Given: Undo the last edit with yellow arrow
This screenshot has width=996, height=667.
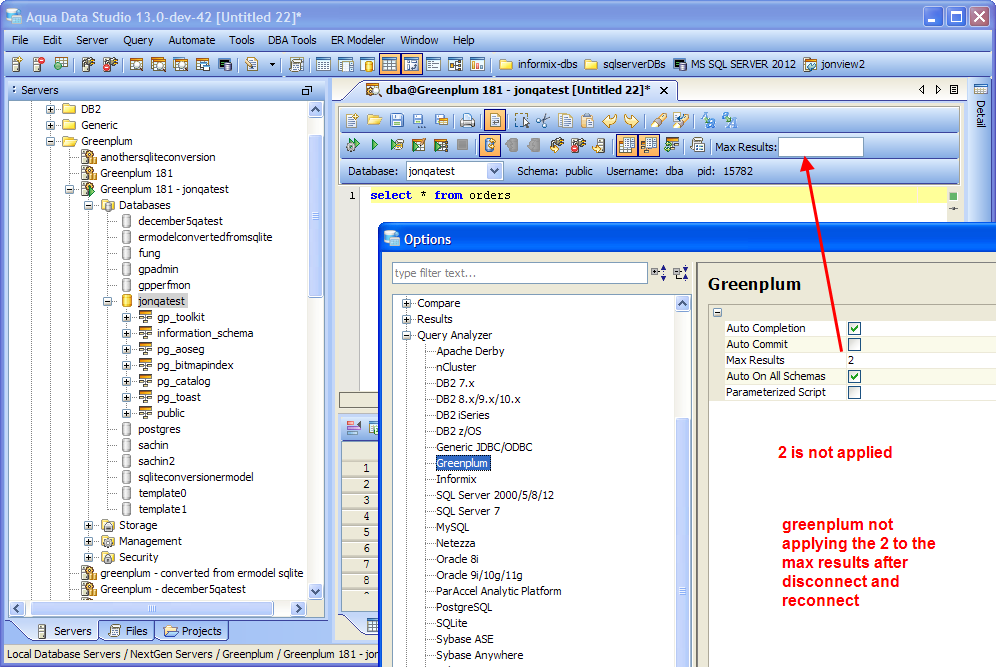Looking at the screenshot, I should (x=610, y=121).
